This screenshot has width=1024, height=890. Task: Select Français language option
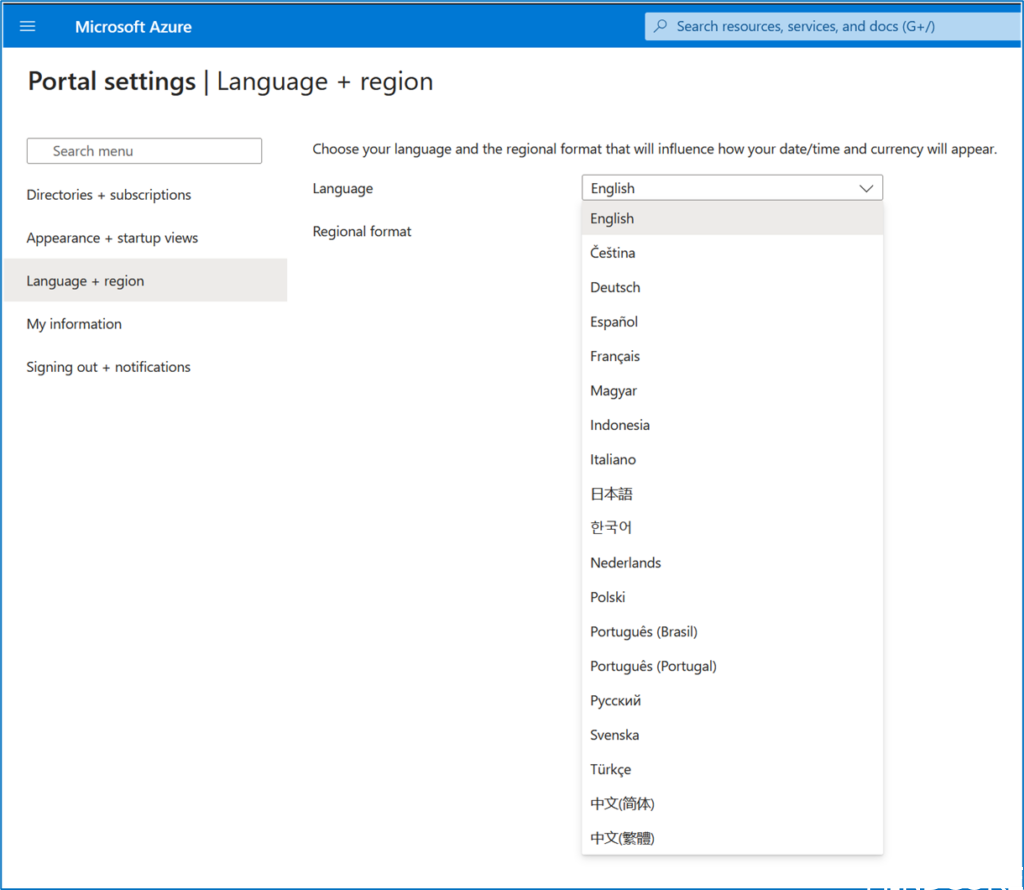[x=615, y=356]
